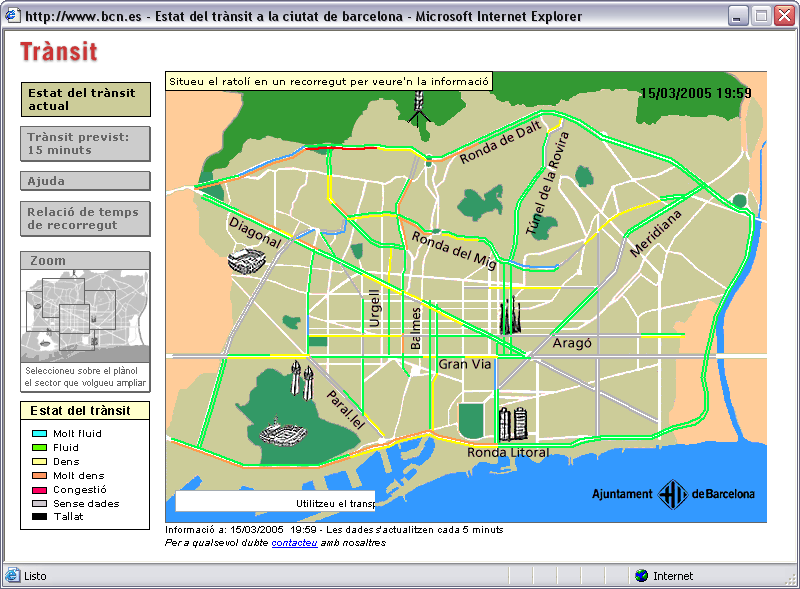Screen dimensions: 800x589
Task: Click the Zoom minimap thumbnail
Action: tap(85, 316)
